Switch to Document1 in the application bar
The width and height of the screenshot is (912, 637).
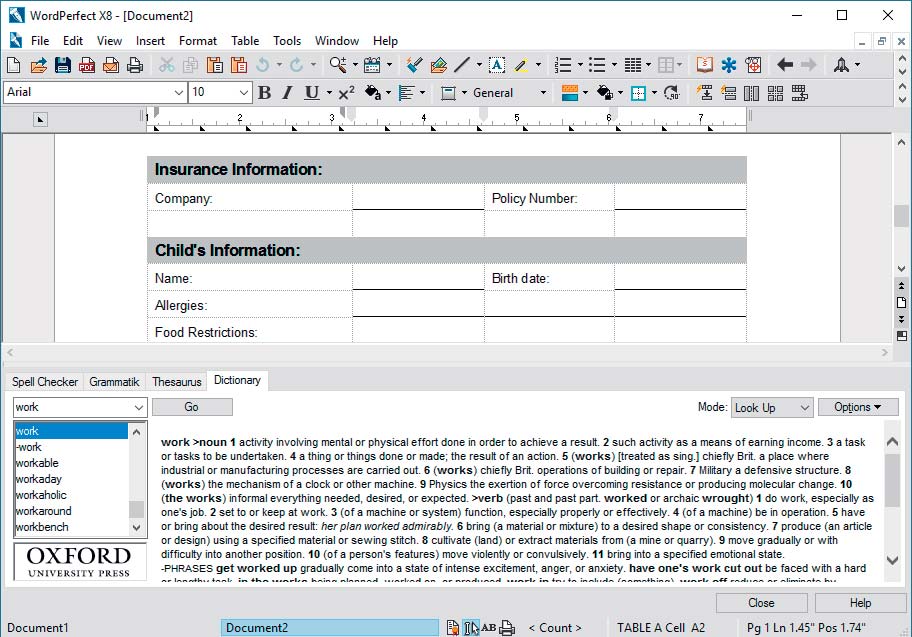(38, 628)
